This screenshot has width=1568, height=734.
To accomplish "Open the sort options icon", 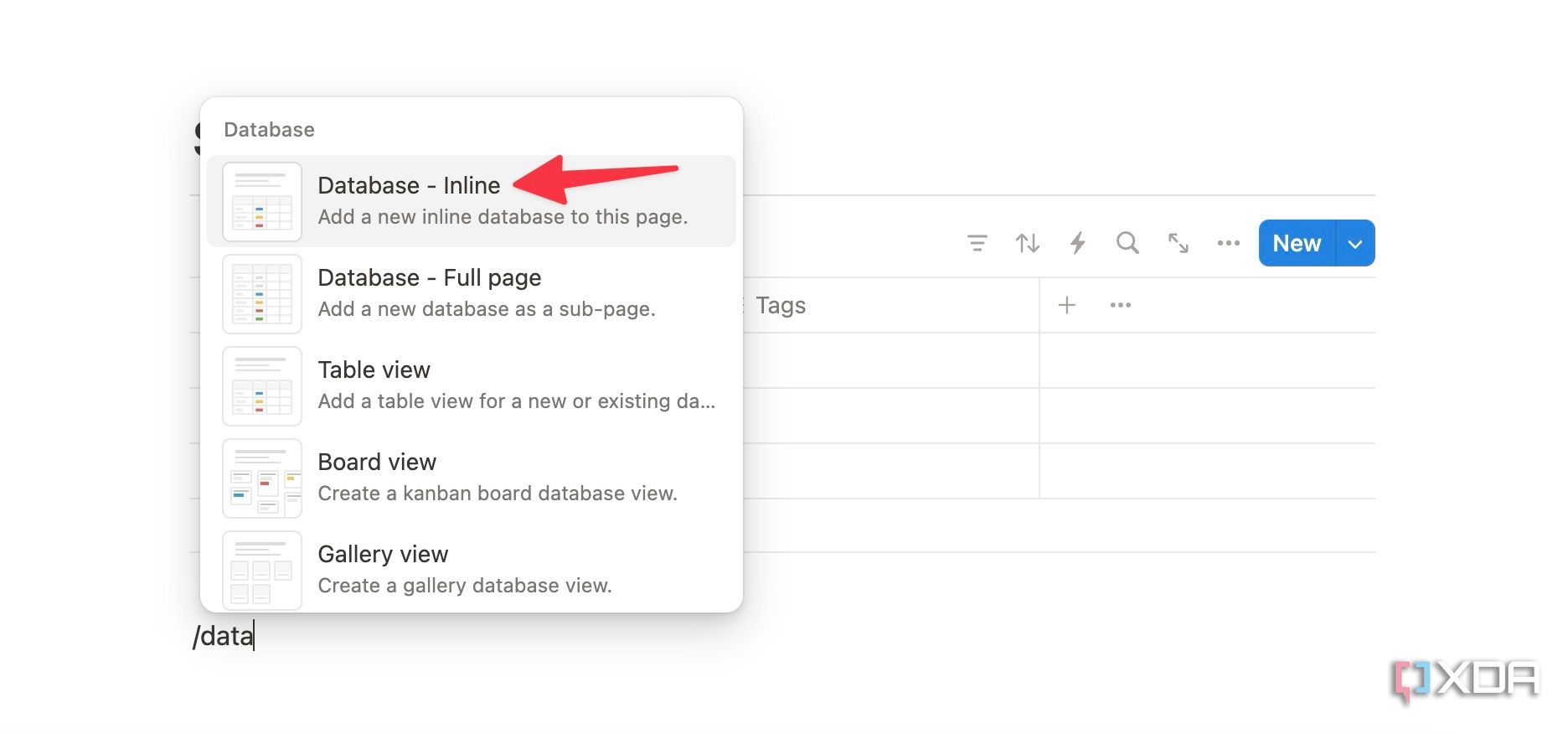I will click(x=1027, y=243).
